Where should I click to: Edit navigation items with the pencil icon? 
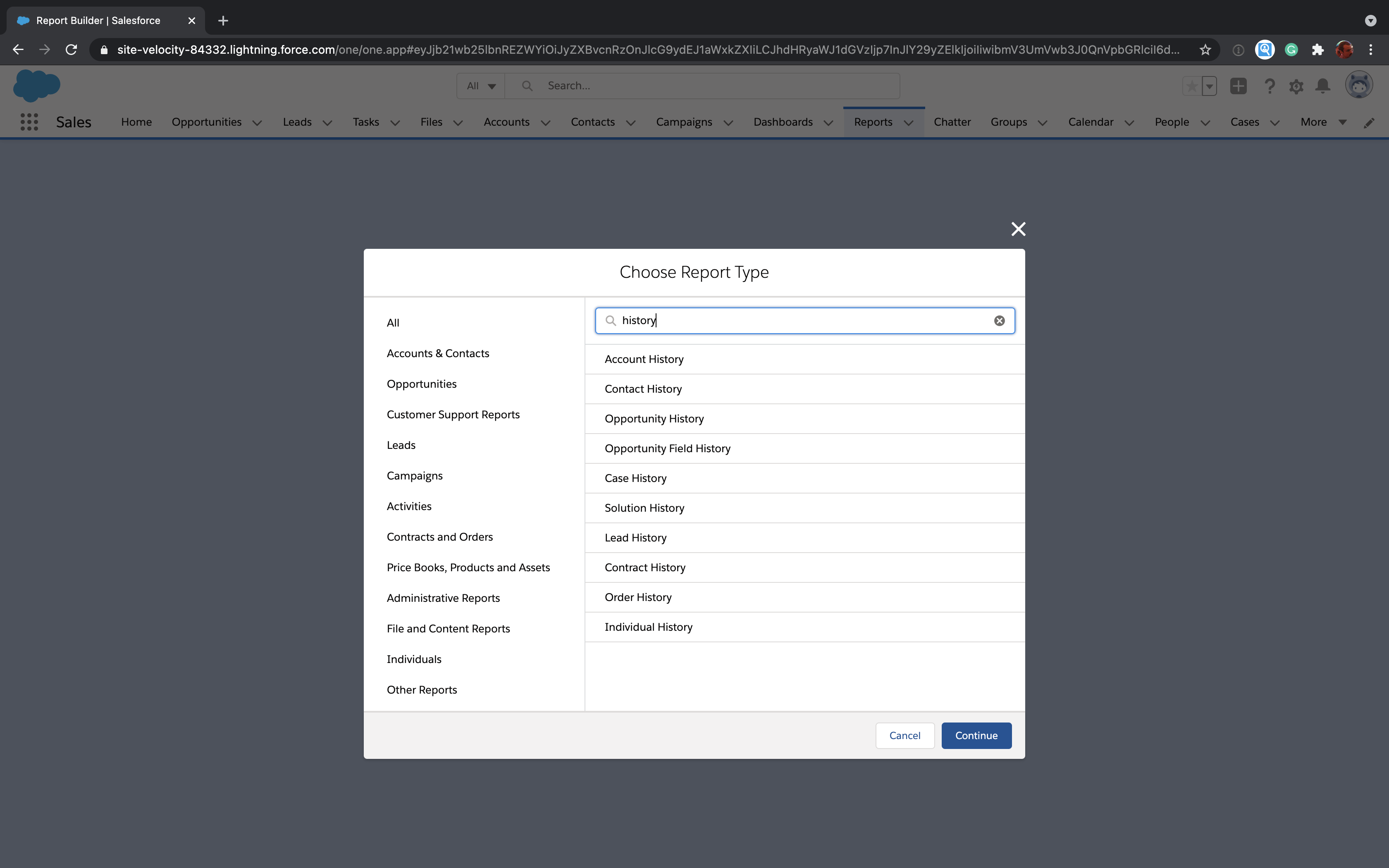pos(1370,122)
